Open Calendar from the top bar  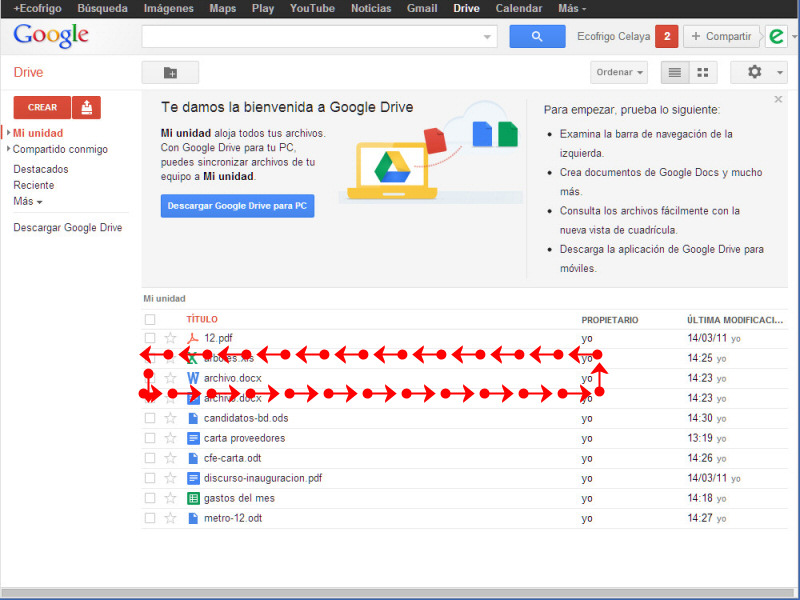tap(519, 9)
